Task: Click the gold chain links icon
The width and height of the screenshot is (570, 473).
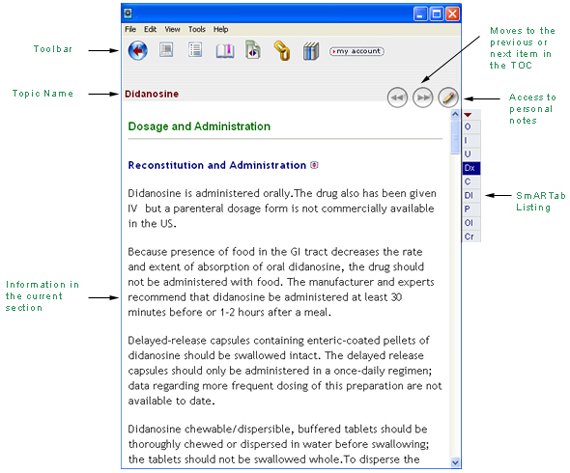Action: pos(282,51)
